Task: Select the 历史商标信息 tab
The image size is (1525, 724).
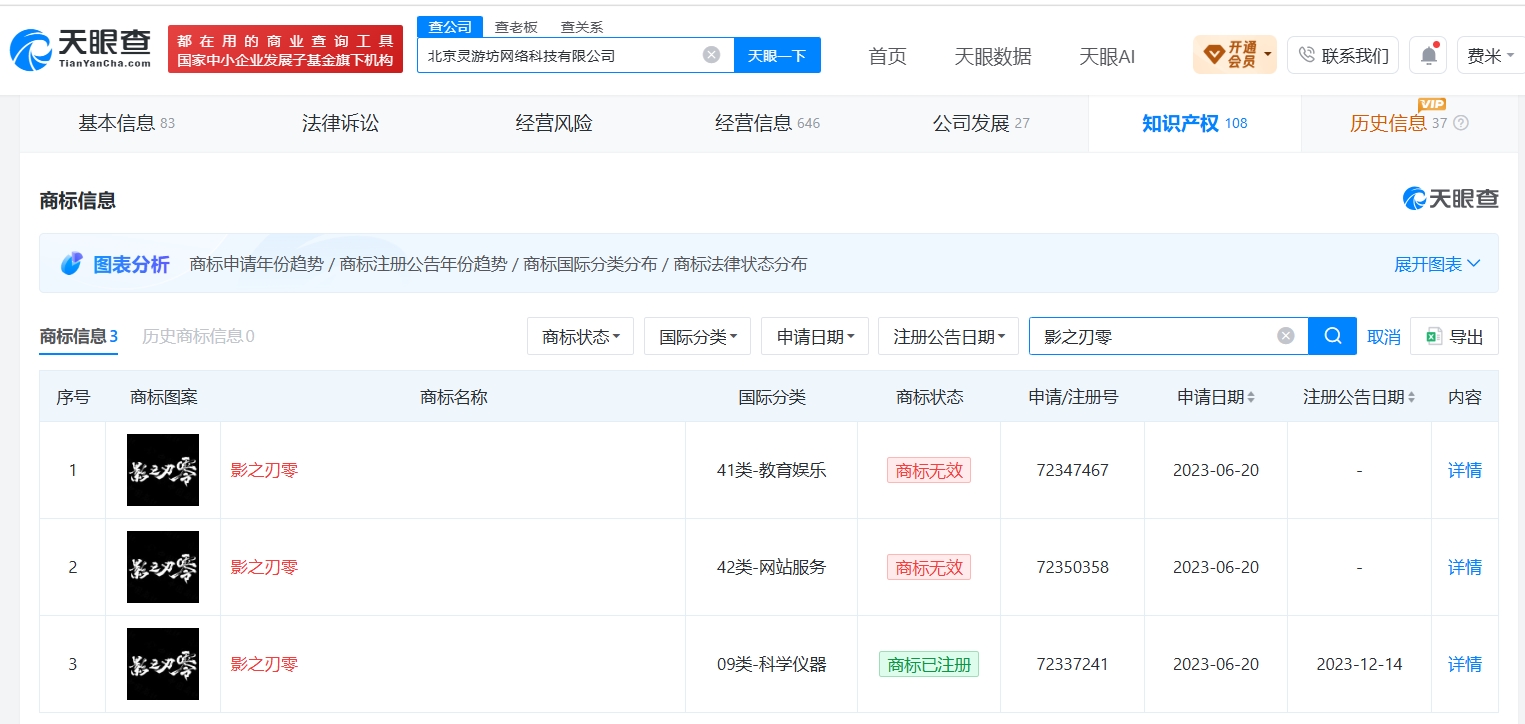Action: pos(198,336)
